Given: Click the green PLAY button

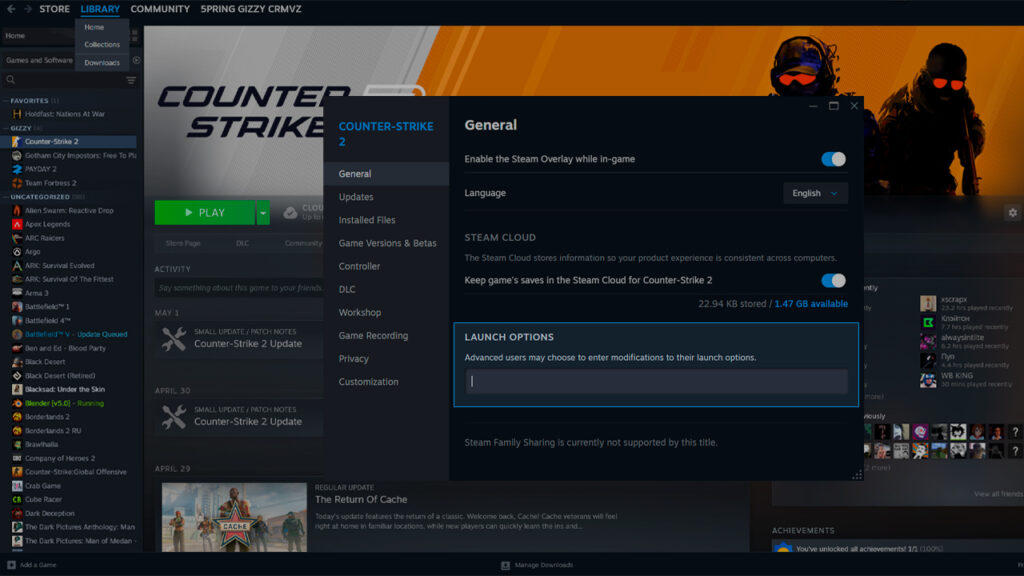Looking at the screenshot, I should click(x=204, y=213).
